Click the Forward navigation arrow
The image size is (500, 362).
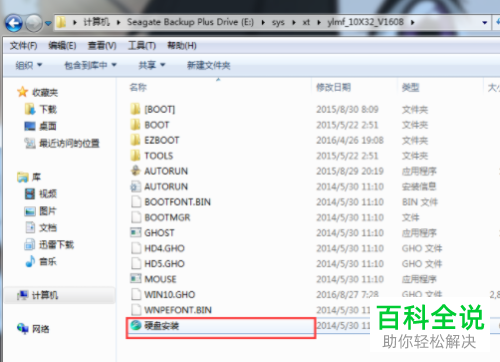[x=34, y=23]
